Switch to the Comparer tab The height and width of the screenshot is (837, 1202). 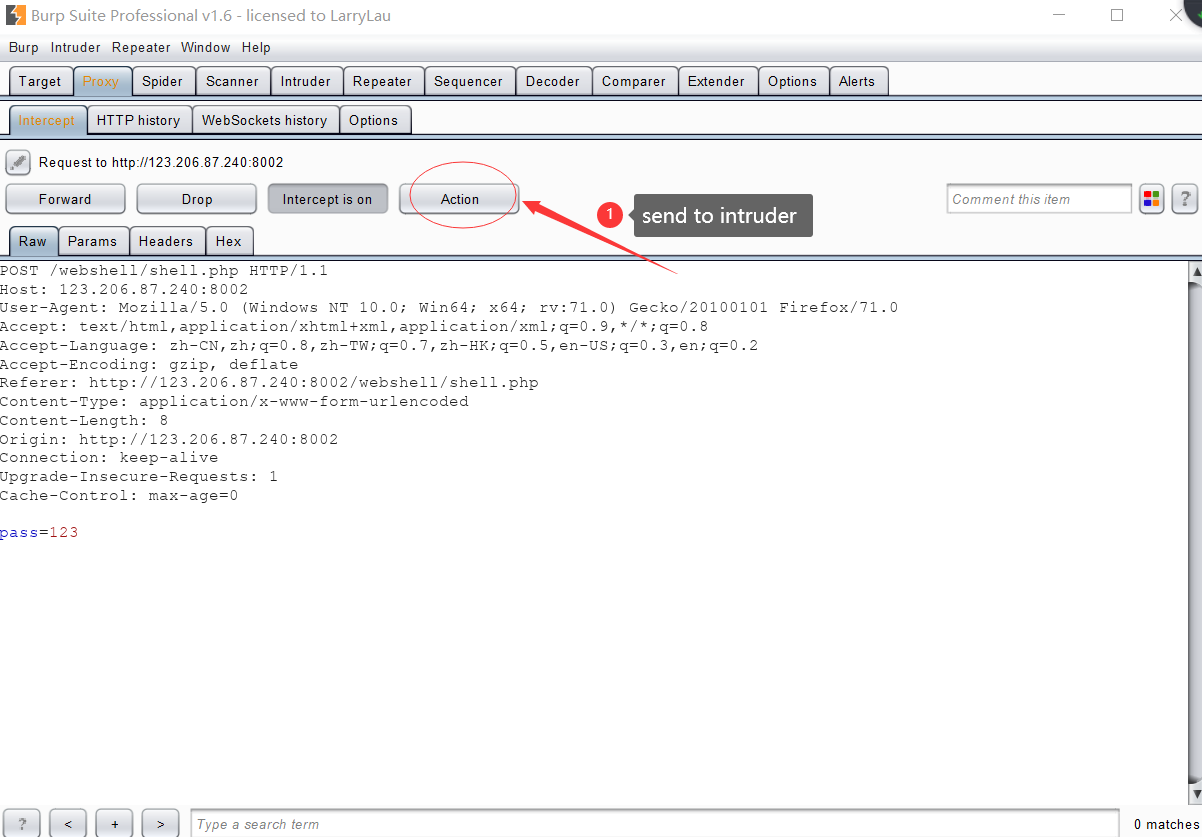[634, 81]
